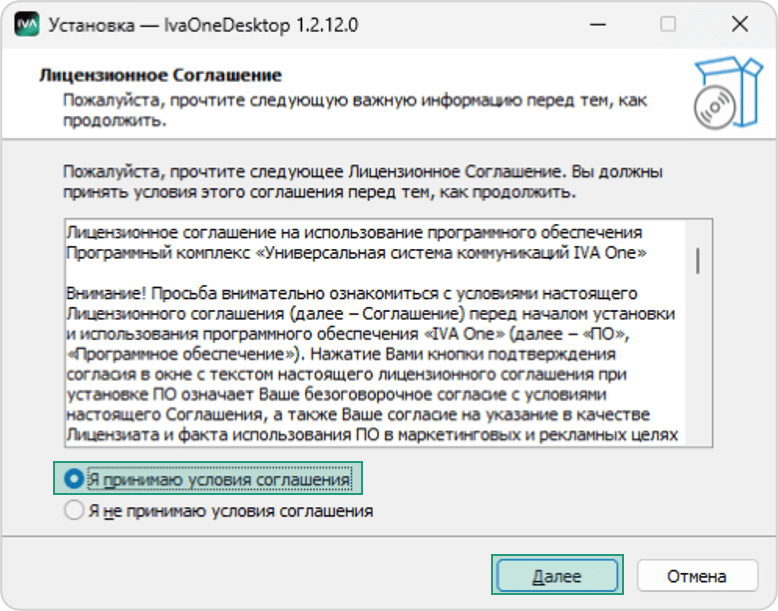The width and height of the screenshot is (778, 611).
Task: Click the "Установка — IvaOneDesktop 1.2.12.0" window title
Action: pyautogui.click(x=203, y=25)
